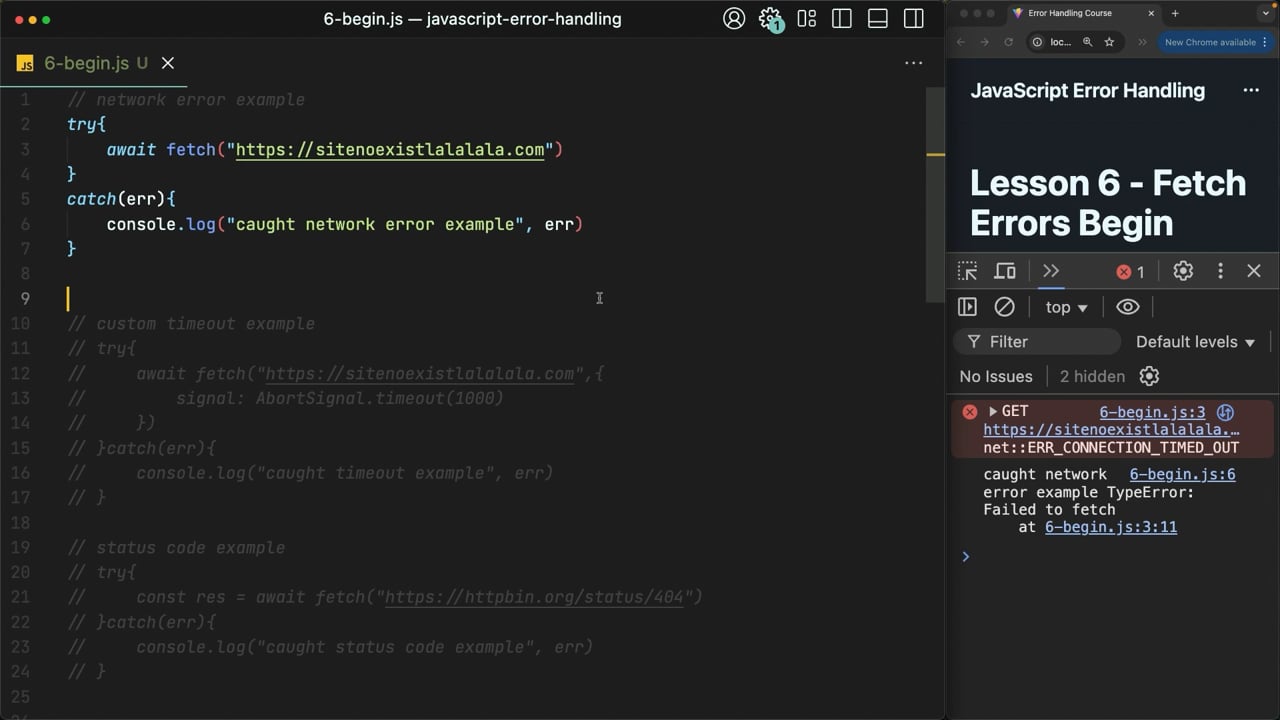Click the console prompt arrow
The width and height of the screenshot is (1280, 720).
[x=965, y=556]
